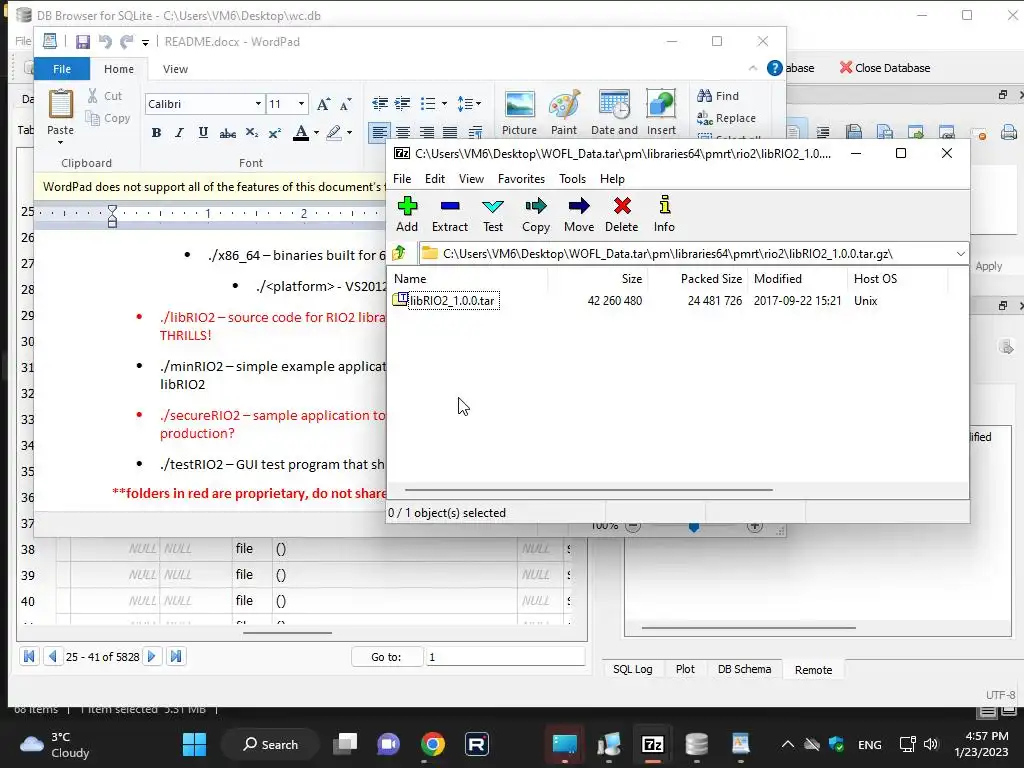Click Date and time icon in WordPad
The height and width of the screenshot is (768, 1024).
(615, 112)
